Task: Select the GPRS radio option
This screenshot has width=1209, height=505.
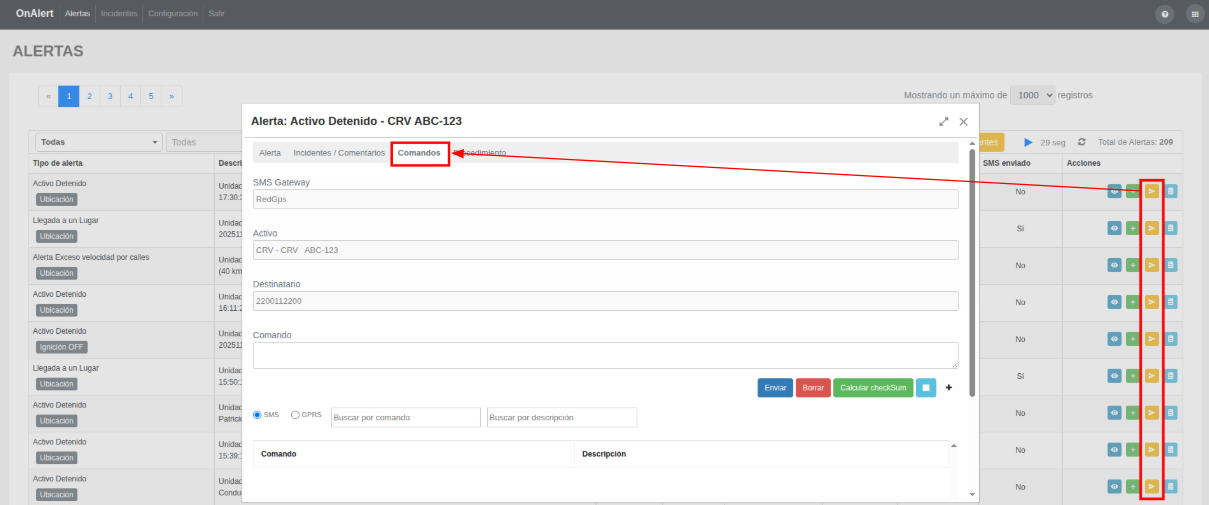Action: click(295, 415)
